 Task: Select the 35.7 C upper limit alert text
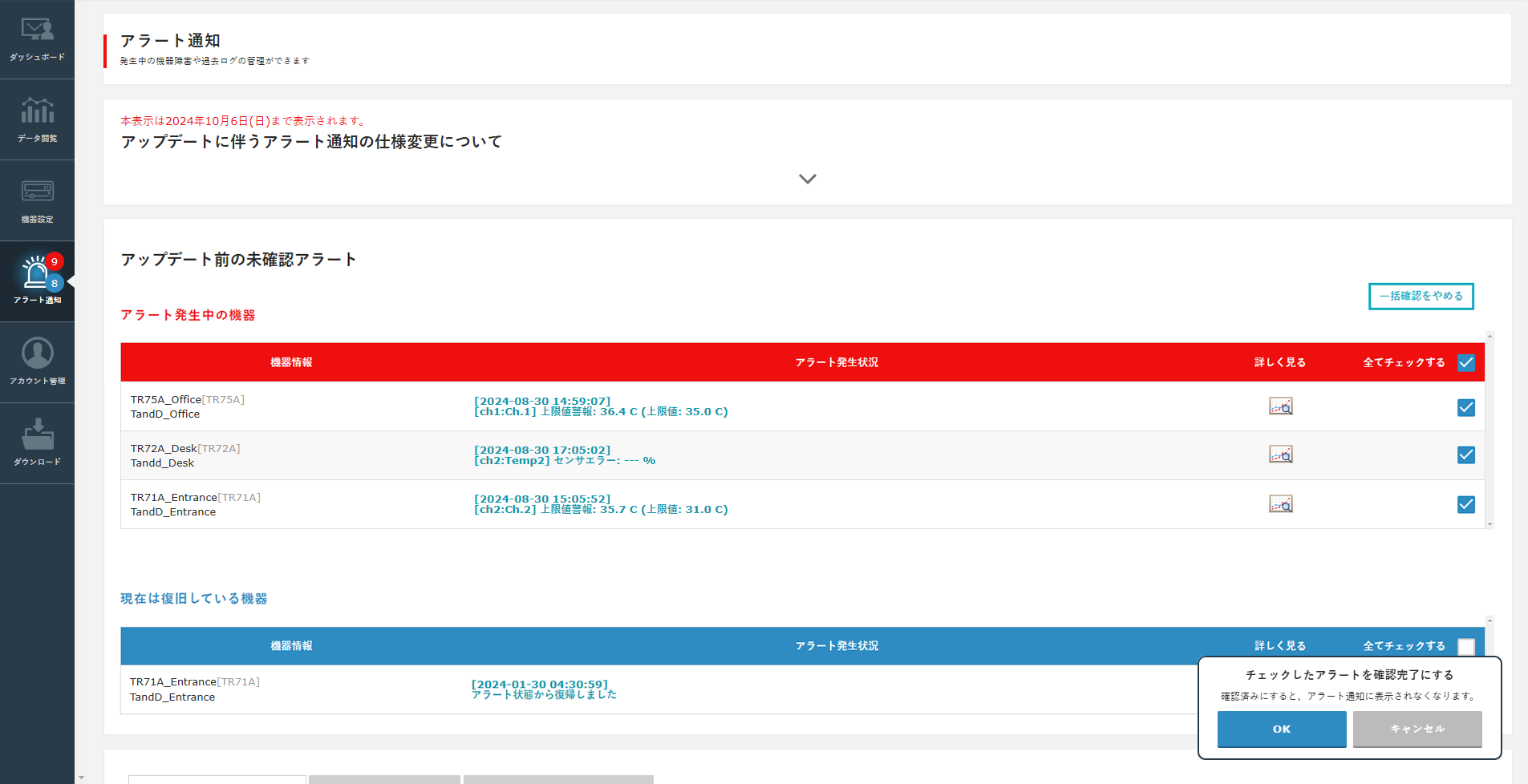tap(601, 510)
